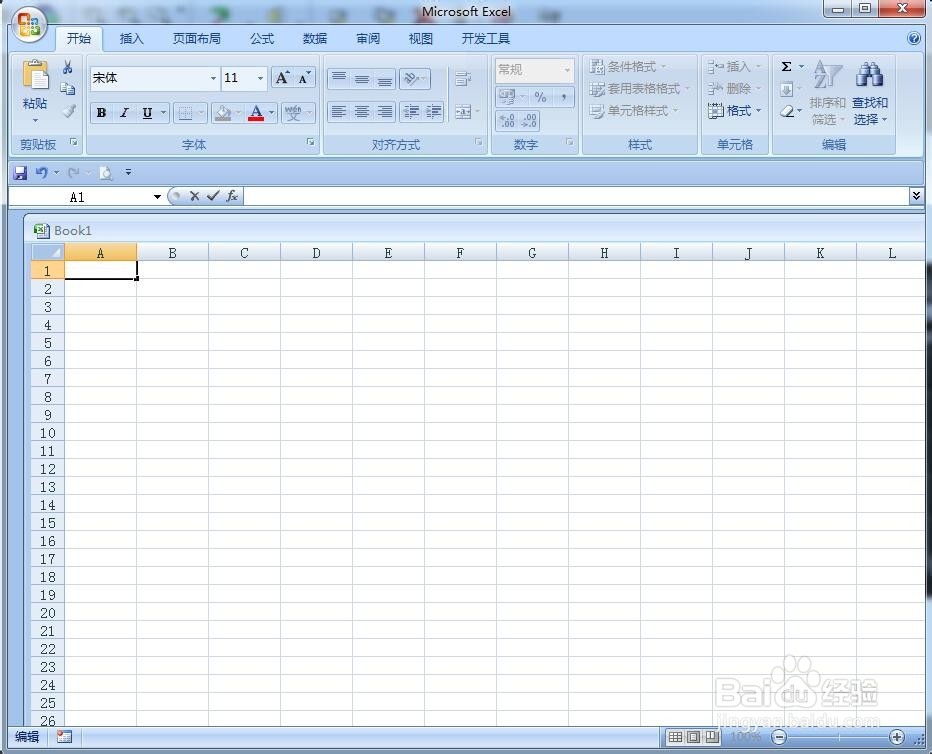Expand the formula bar

tap(916, 195)
